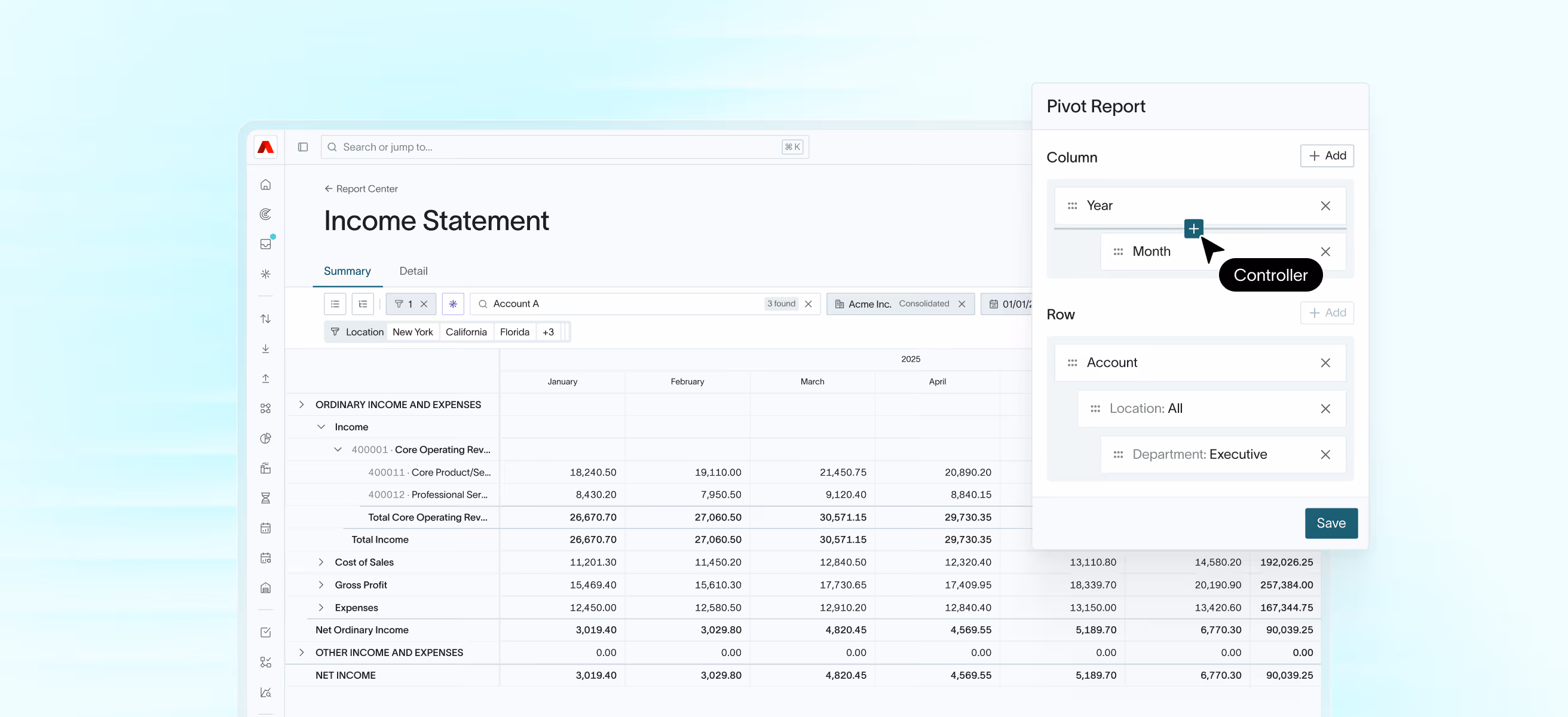
Task: Remove Month from pivot columns
Action: 1325,252
